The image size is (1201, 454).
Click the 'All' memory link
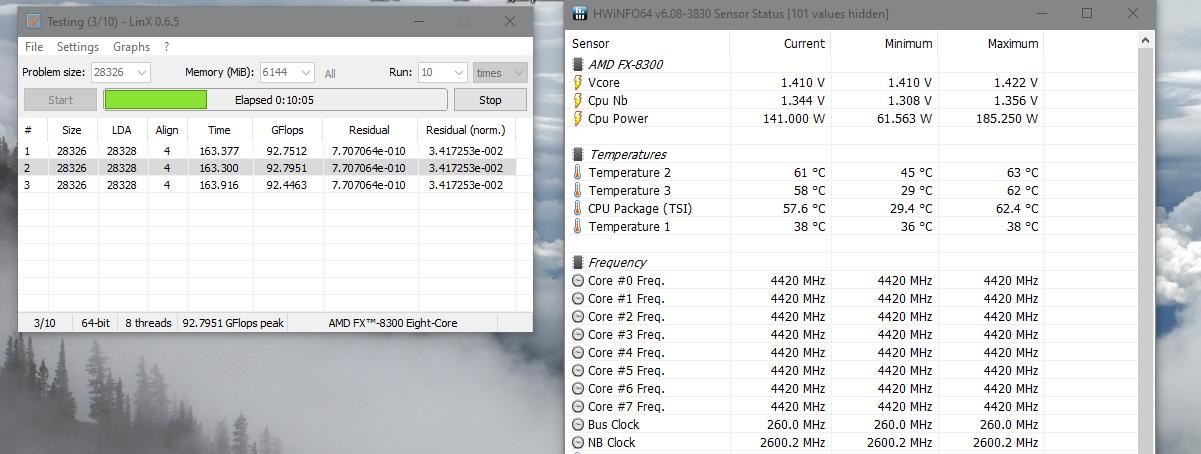[x=330, y=73]
